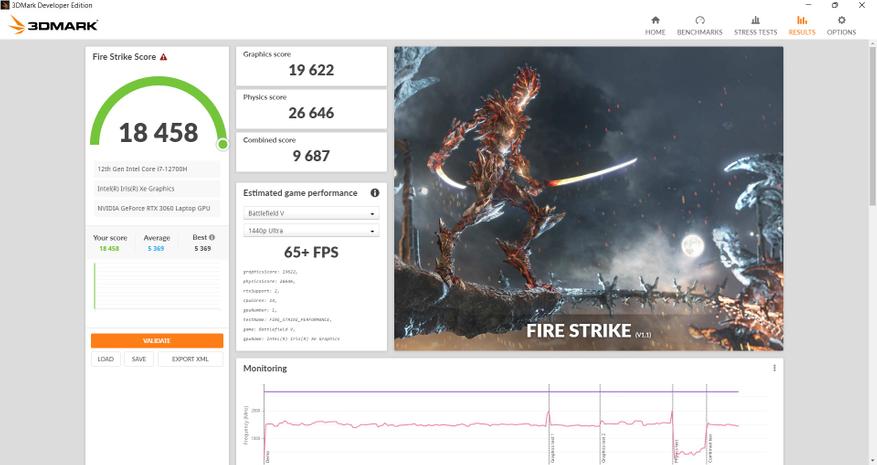Click the Save button

(x=139, y=359)
